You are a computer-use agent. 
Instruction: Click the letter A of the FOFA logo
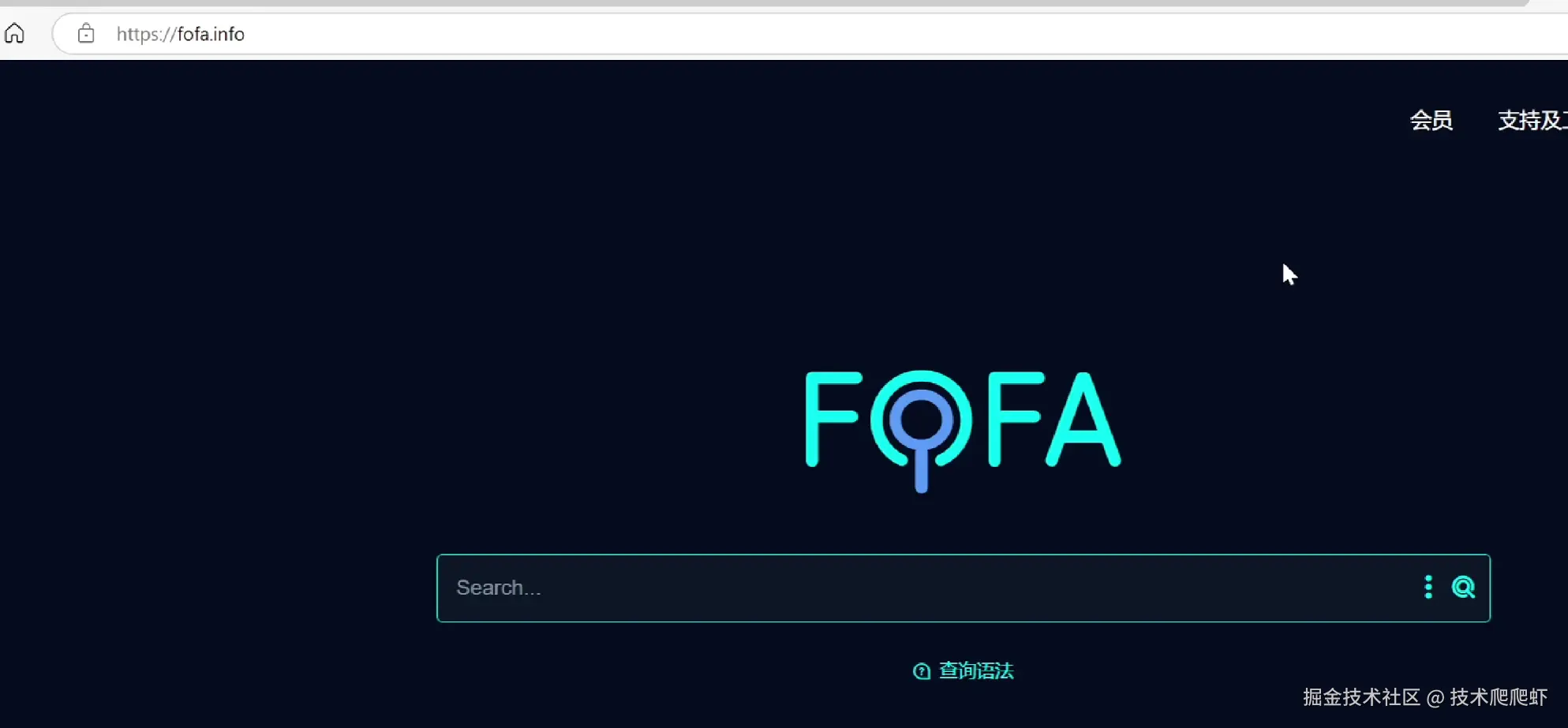point(1083,419)
